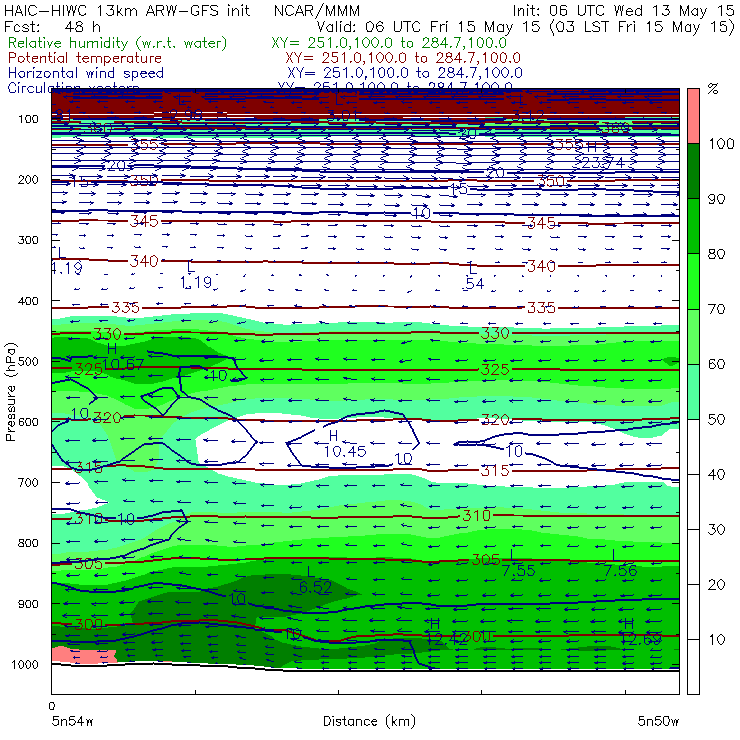Image resolution: width=740 pixels, height=740 pixels.
Task: Click the '7.55' minimum value near 850 hPa
Action: 519,571
